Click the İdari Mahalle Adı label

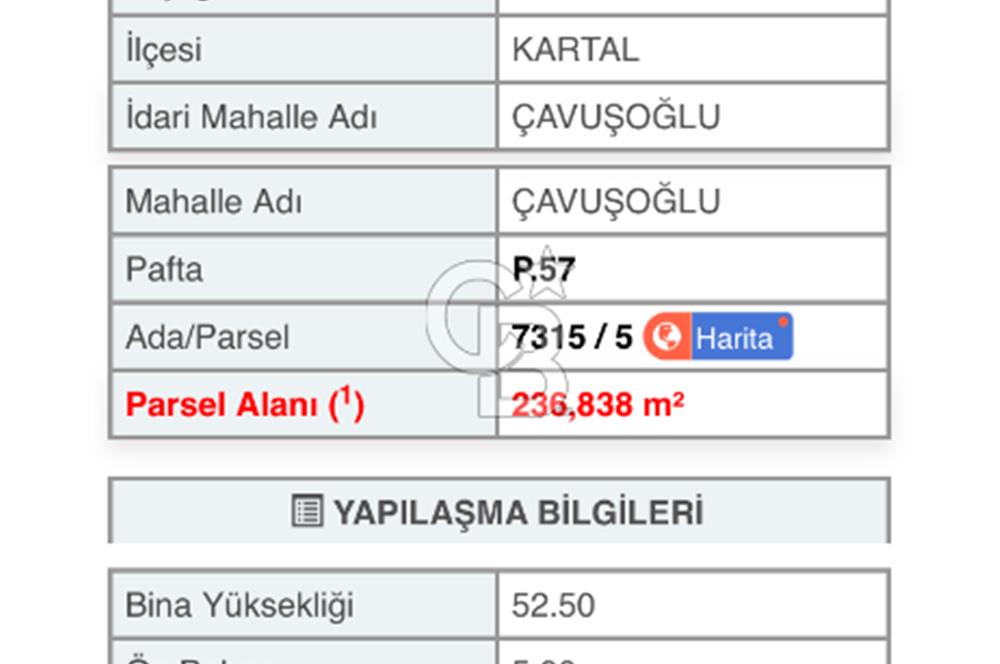point(250,116)
